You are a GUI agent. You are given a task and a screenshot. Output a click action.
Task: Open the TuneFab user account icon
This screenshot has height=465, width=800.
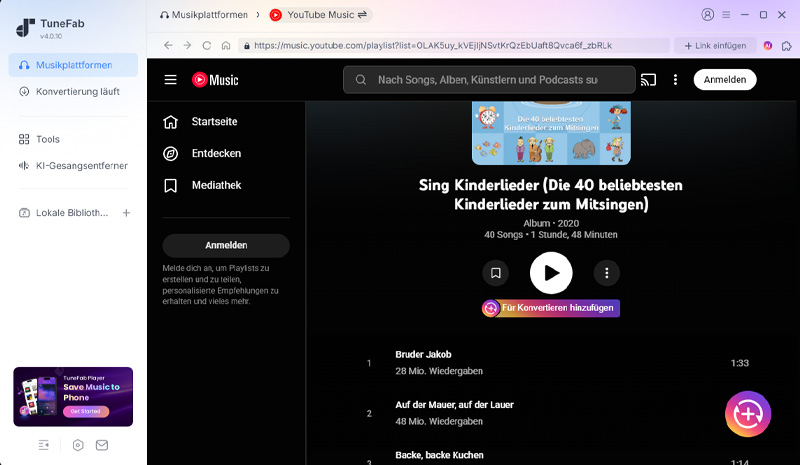[x=707, y=14]
